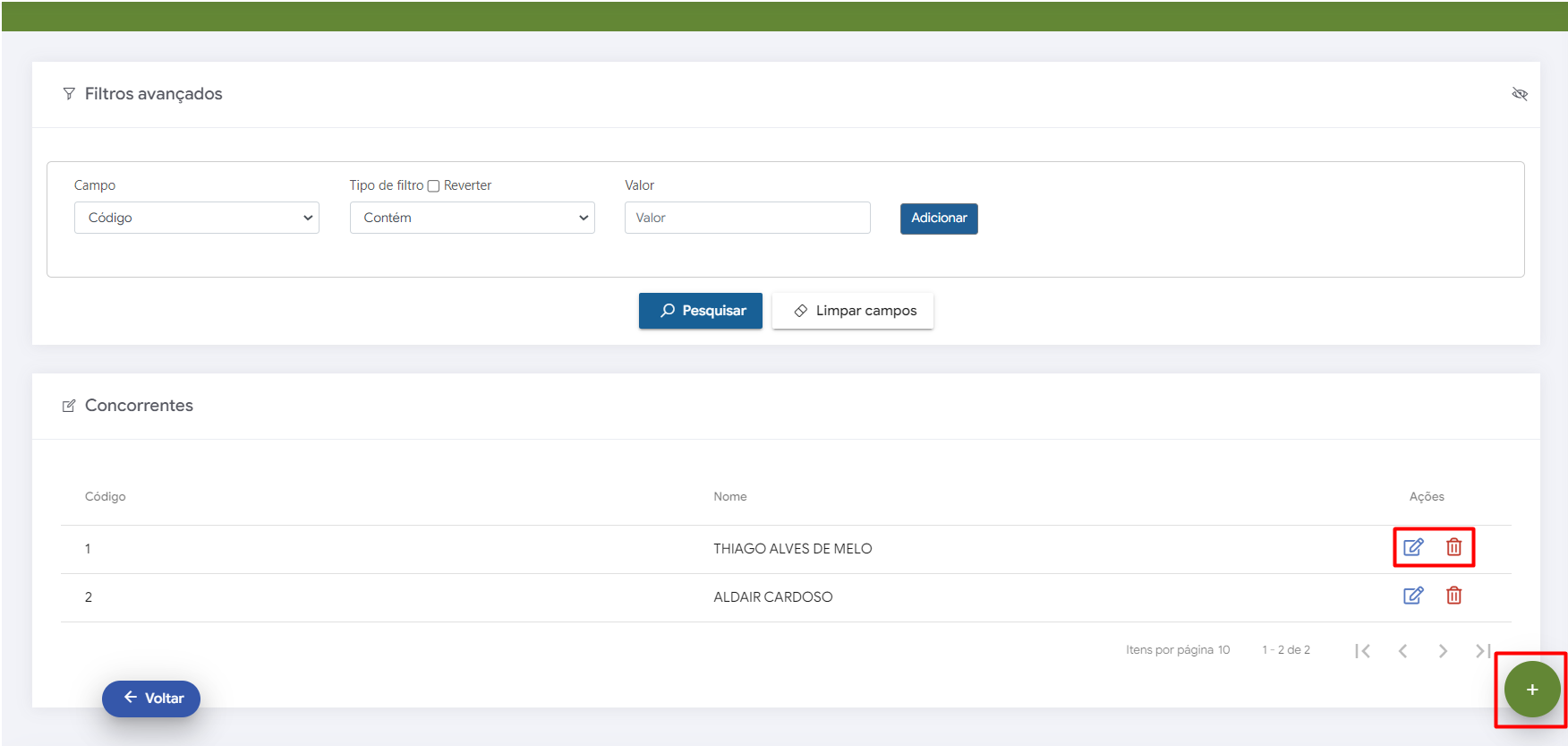Focus the Valor input field

[x=747, y=218]
